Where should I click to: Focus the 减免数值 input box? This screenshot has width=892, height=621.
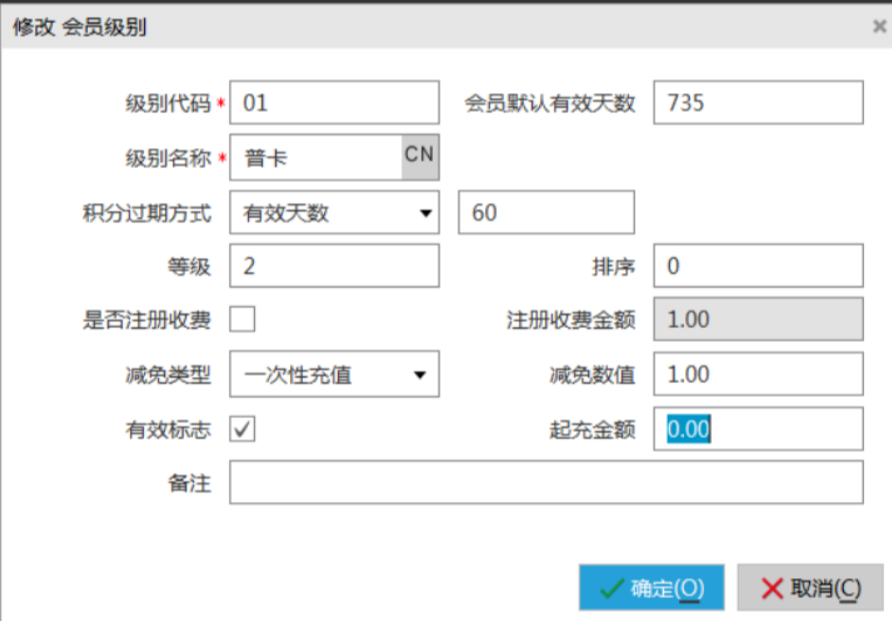coord(757,375)
